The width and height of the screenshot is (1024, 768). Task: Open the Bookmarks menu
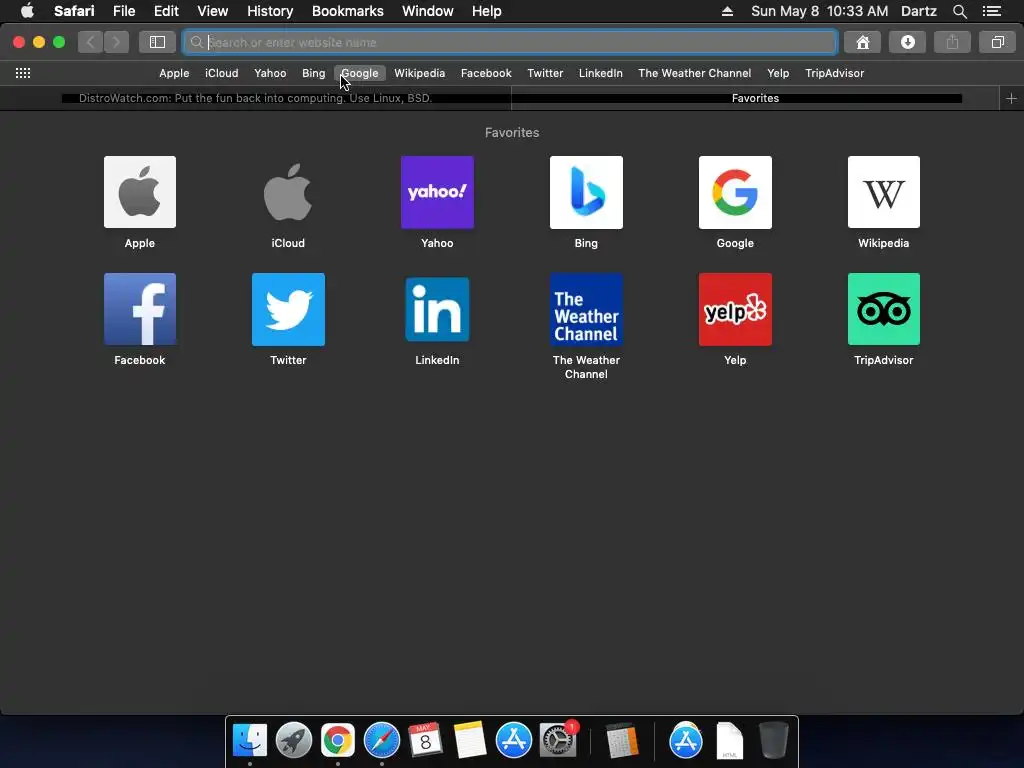click(347, 11)
